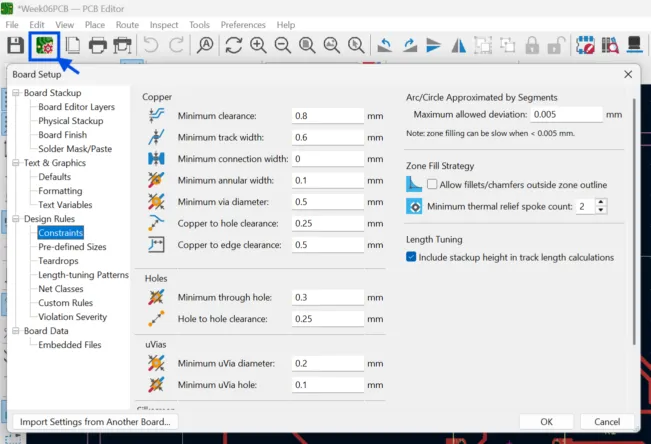Click the Rotate clockwise icon
Viewport: 651px width, 444px height.
pyautogui.click(x=410, y=45)
